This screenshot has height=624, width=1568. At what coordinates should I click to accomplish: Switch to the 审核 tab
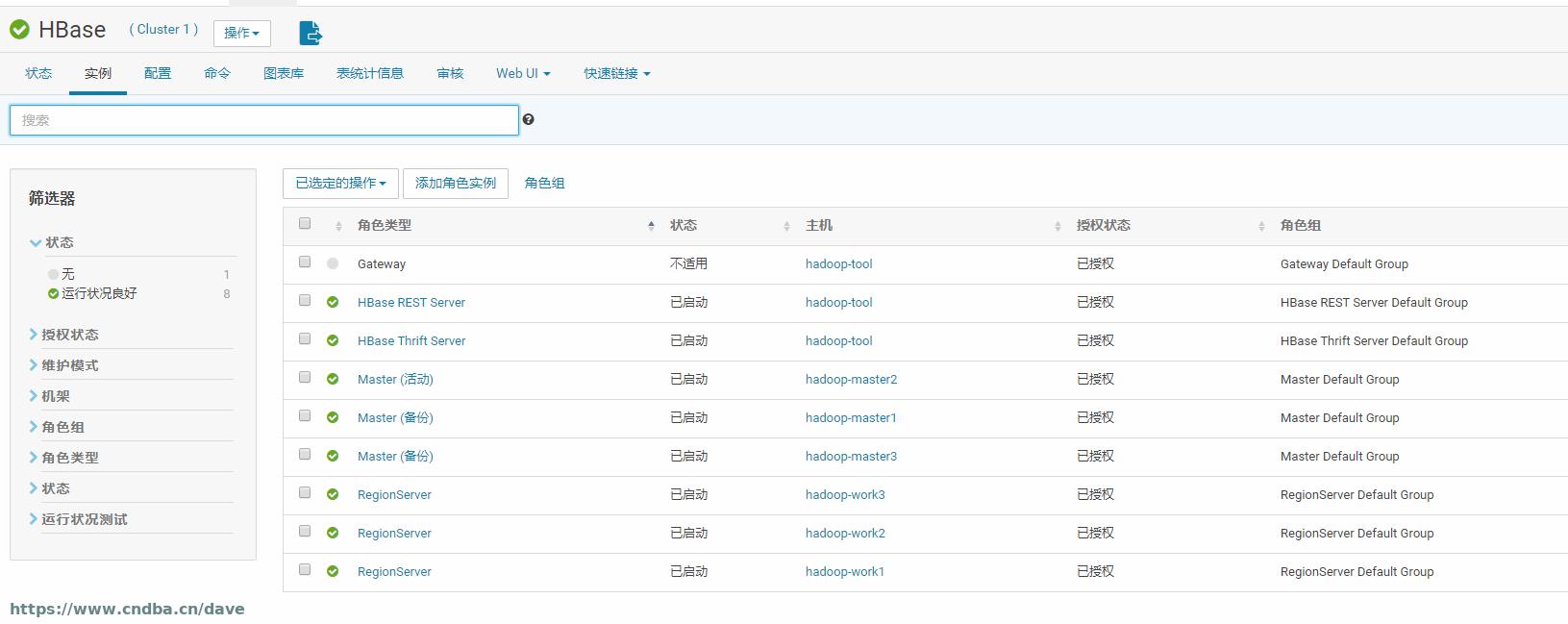click(450, 73)
